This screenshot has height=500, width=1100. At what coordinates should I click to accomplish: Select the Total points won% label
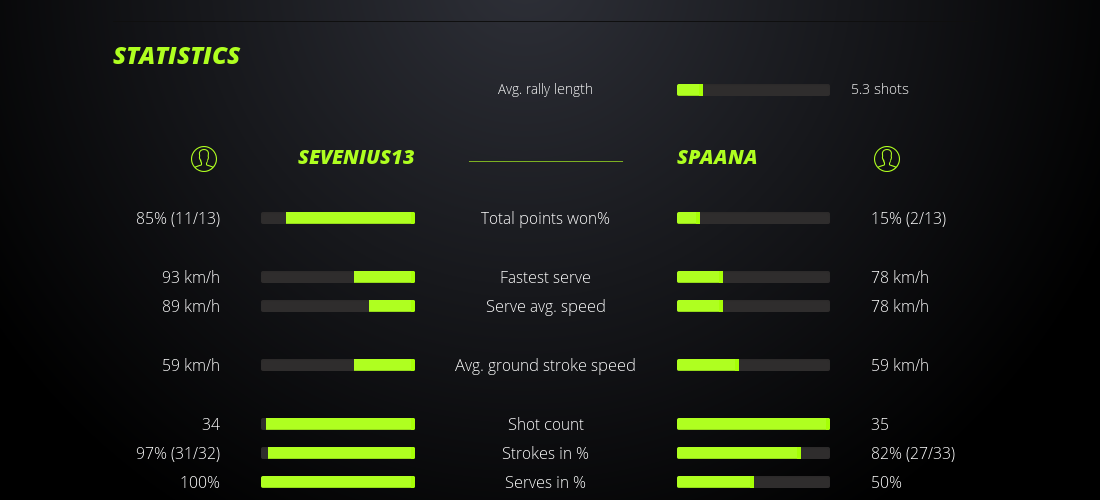point(545,218)
